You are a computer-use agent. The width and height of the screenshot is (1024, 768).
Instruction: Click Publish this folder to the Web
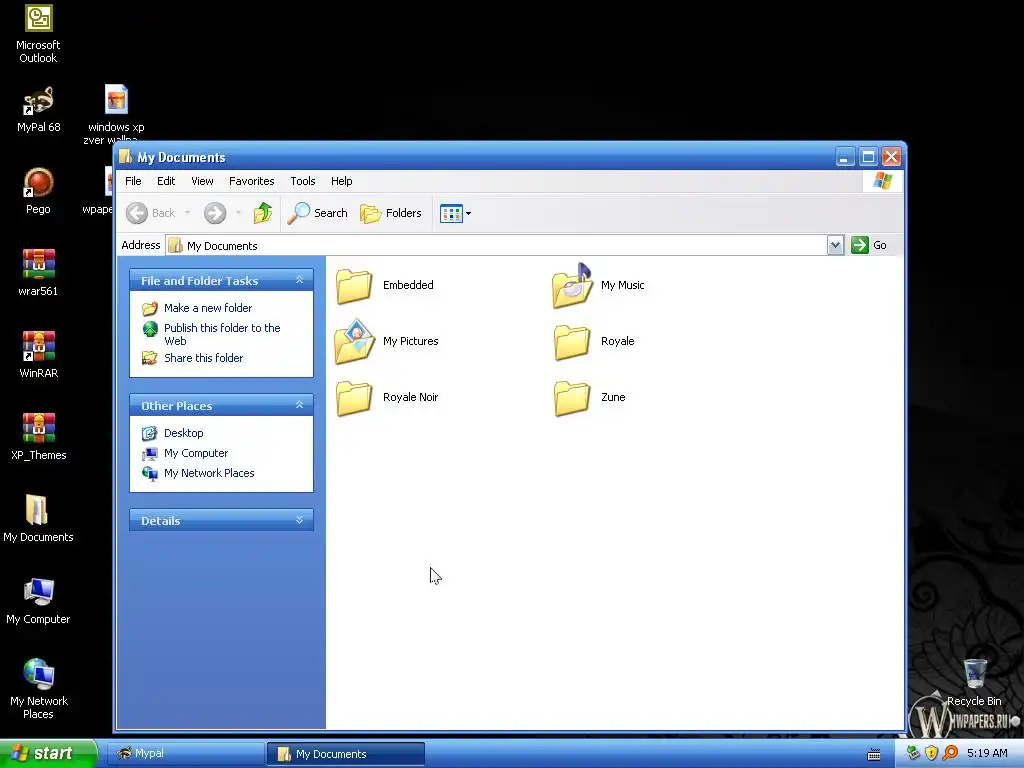[x=222, y=334]
